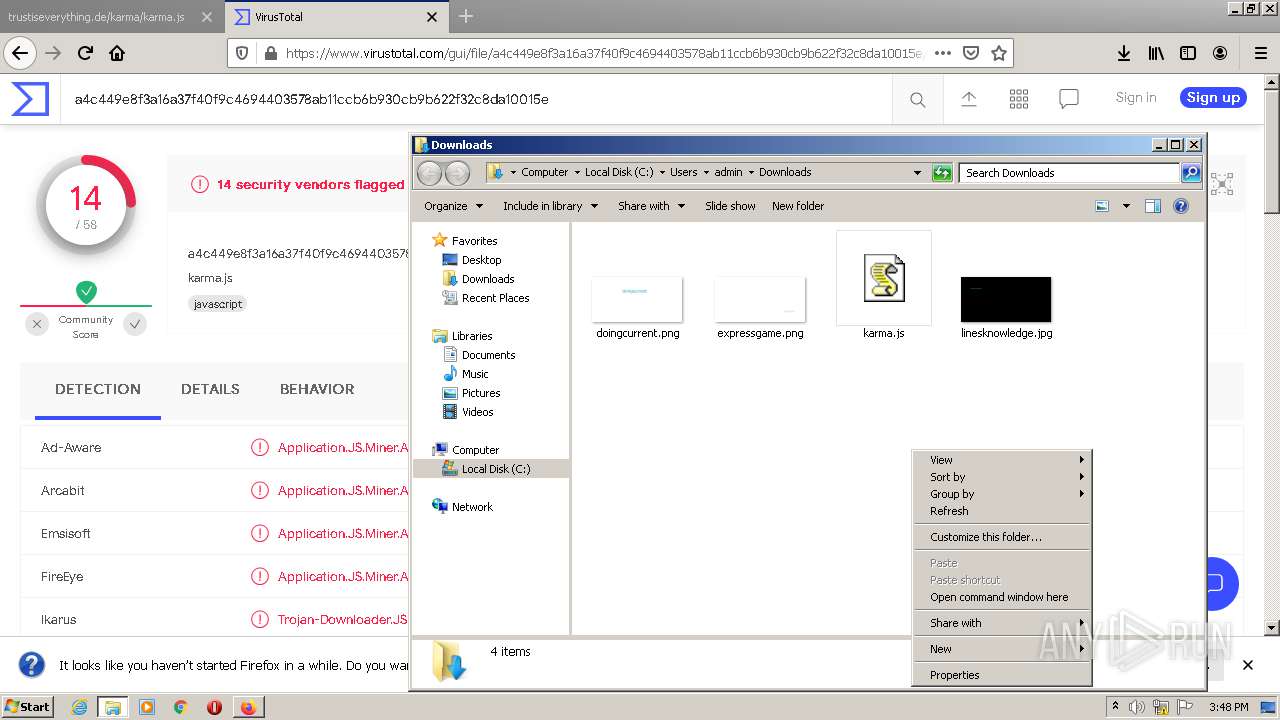Open Firefox downloads panel
The width and height of the screenshot is (1280, 720).
coord(1124,53)
